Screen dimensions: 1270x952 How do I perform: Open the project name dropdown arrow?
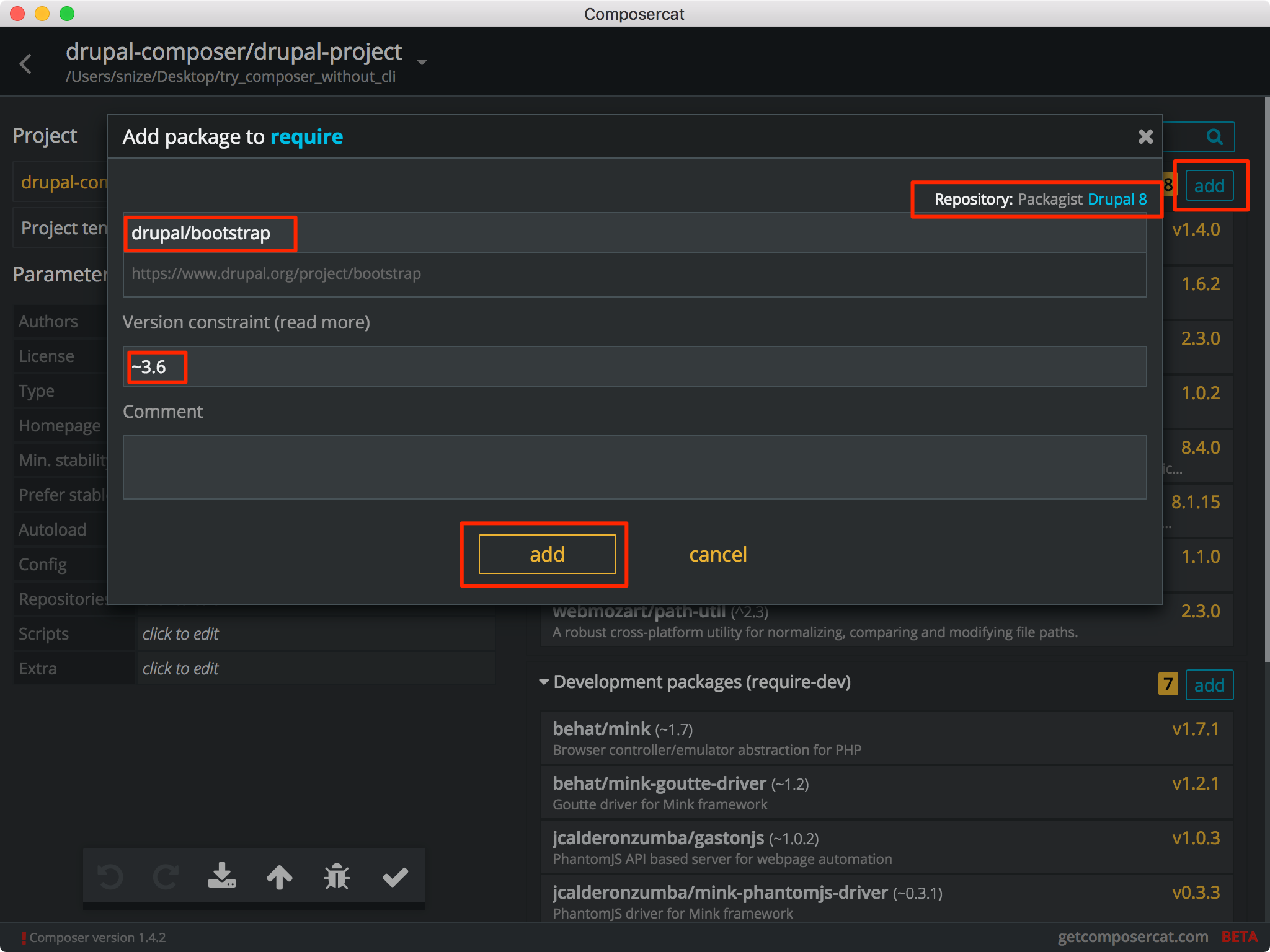[x=422, y=62]
